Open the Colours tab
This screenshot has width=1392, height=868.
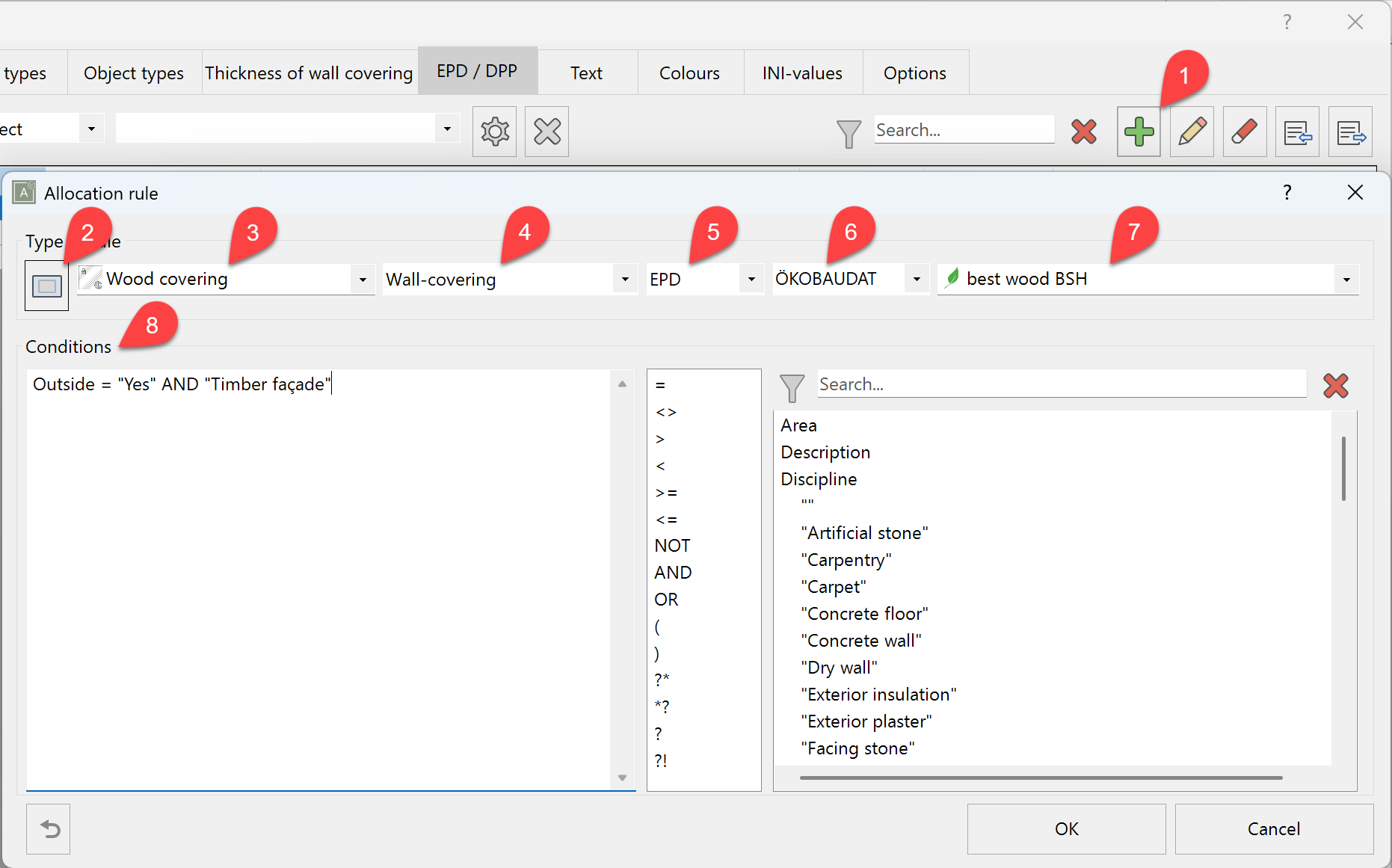689,73
